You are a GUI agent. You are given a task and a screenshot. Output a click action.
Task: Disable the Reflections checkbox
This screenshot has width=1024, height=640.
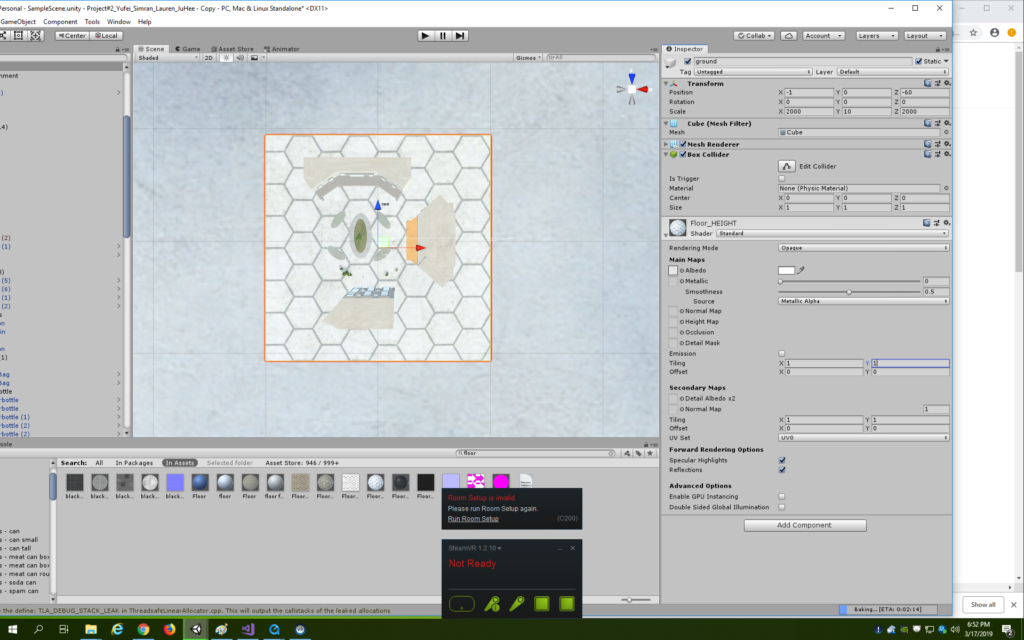click(x=782, y=470)
